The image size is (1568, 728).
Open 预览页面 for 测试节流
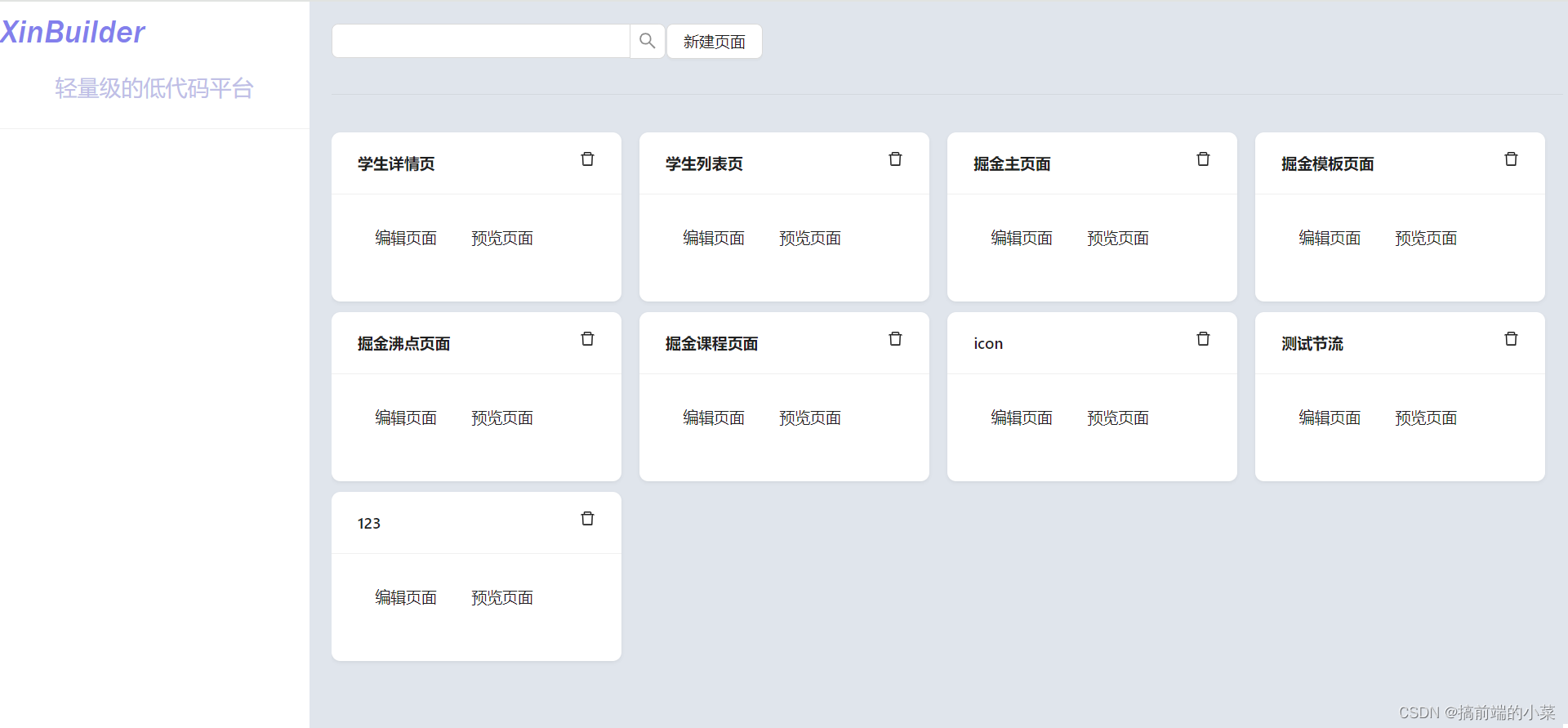[x=1426, y=418]
